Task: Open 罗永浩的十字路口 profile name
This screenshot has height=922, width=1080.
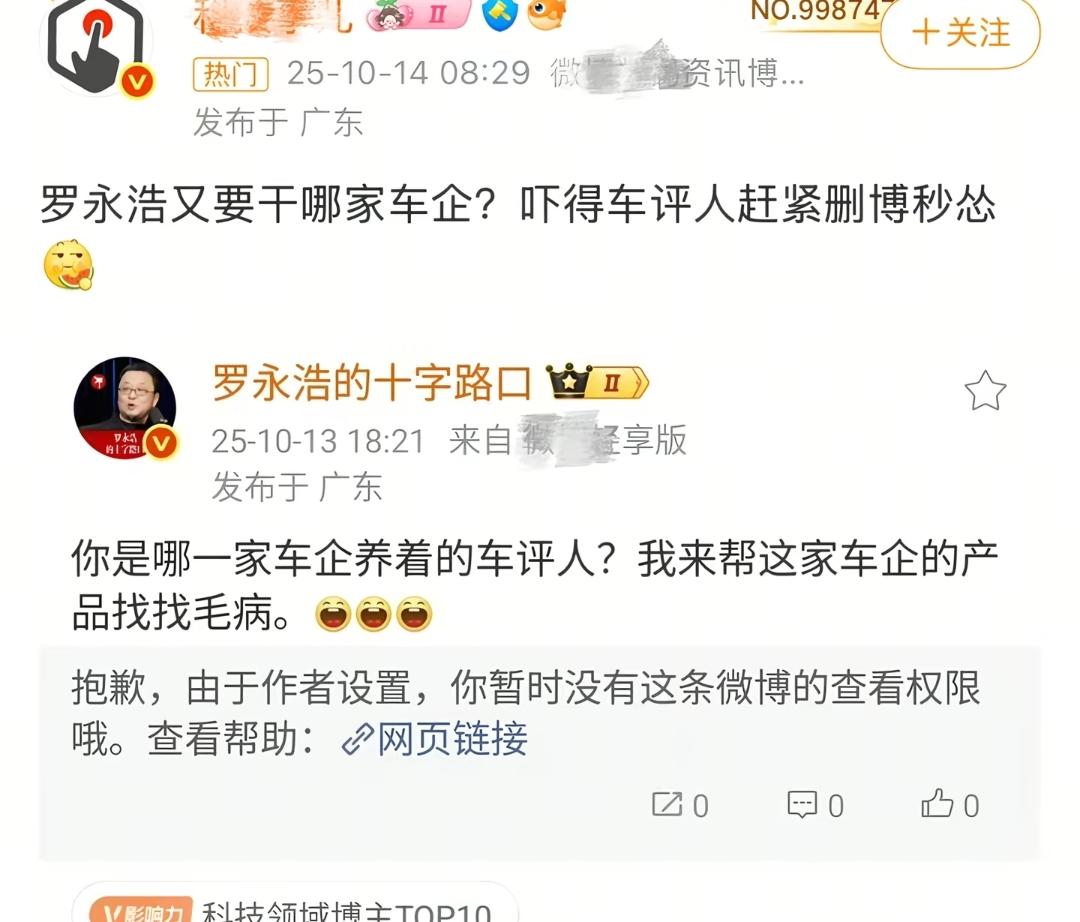Action: tap(372, 383)
